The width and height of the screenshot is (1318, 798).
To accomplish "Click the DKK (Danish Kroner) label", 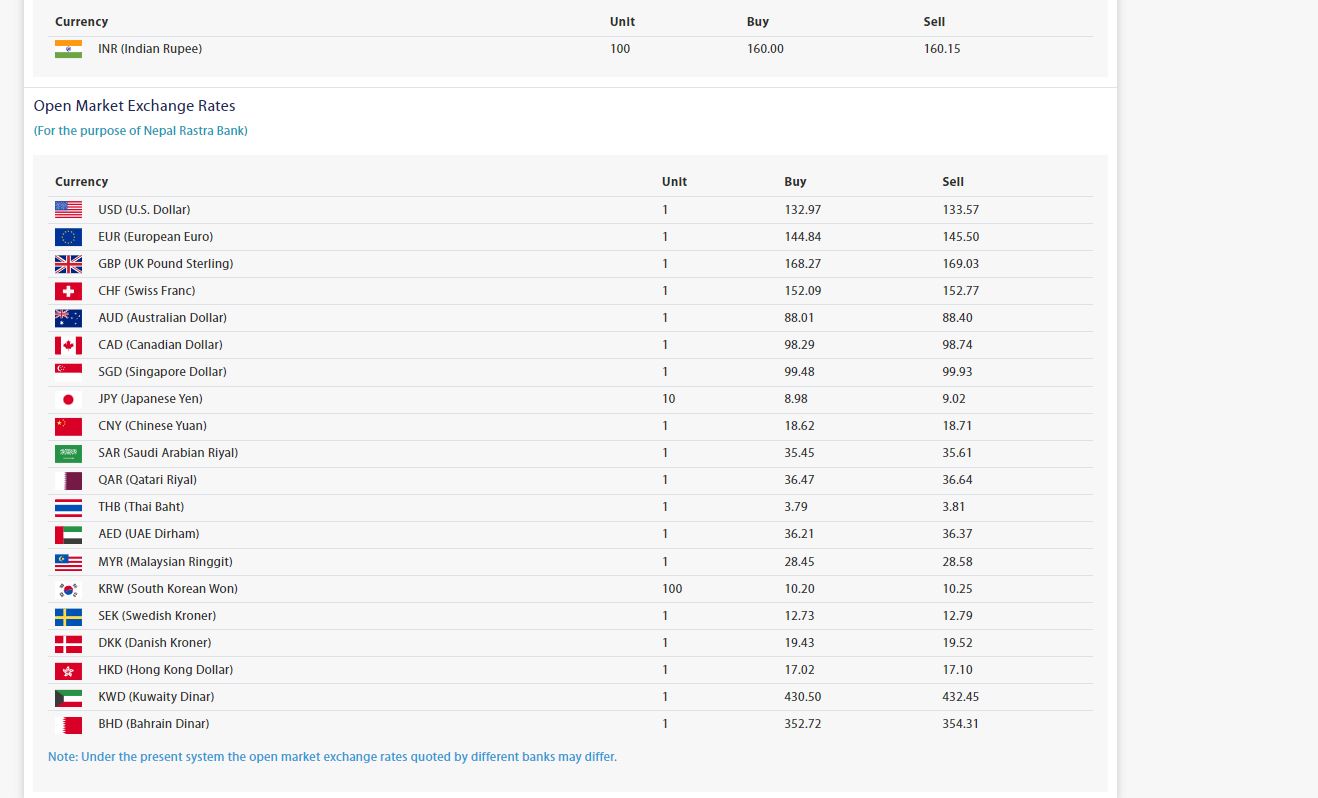I will (154, 643).
